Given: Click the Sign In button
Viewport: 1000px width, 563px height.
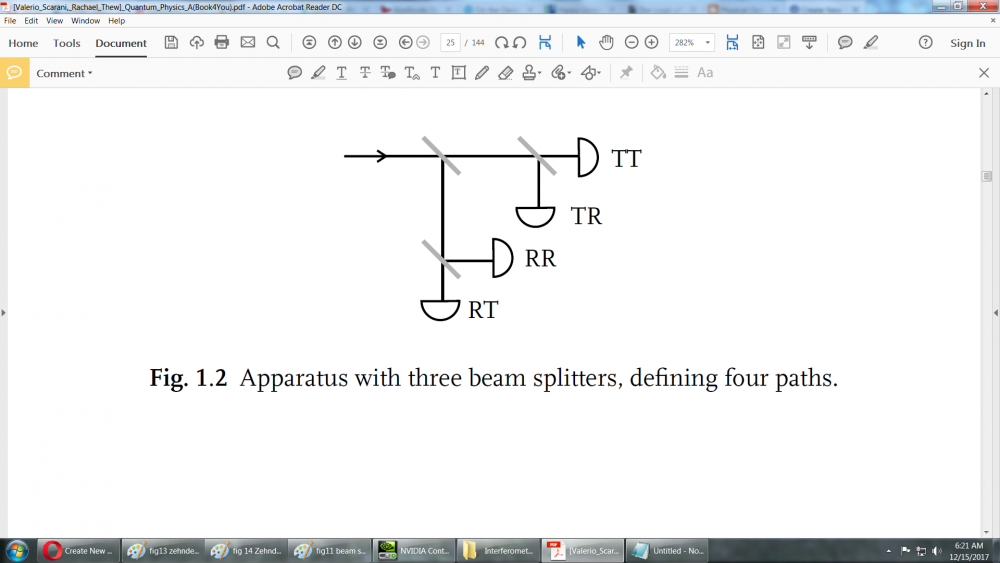Looking at the screenshot, I should 967,43.
